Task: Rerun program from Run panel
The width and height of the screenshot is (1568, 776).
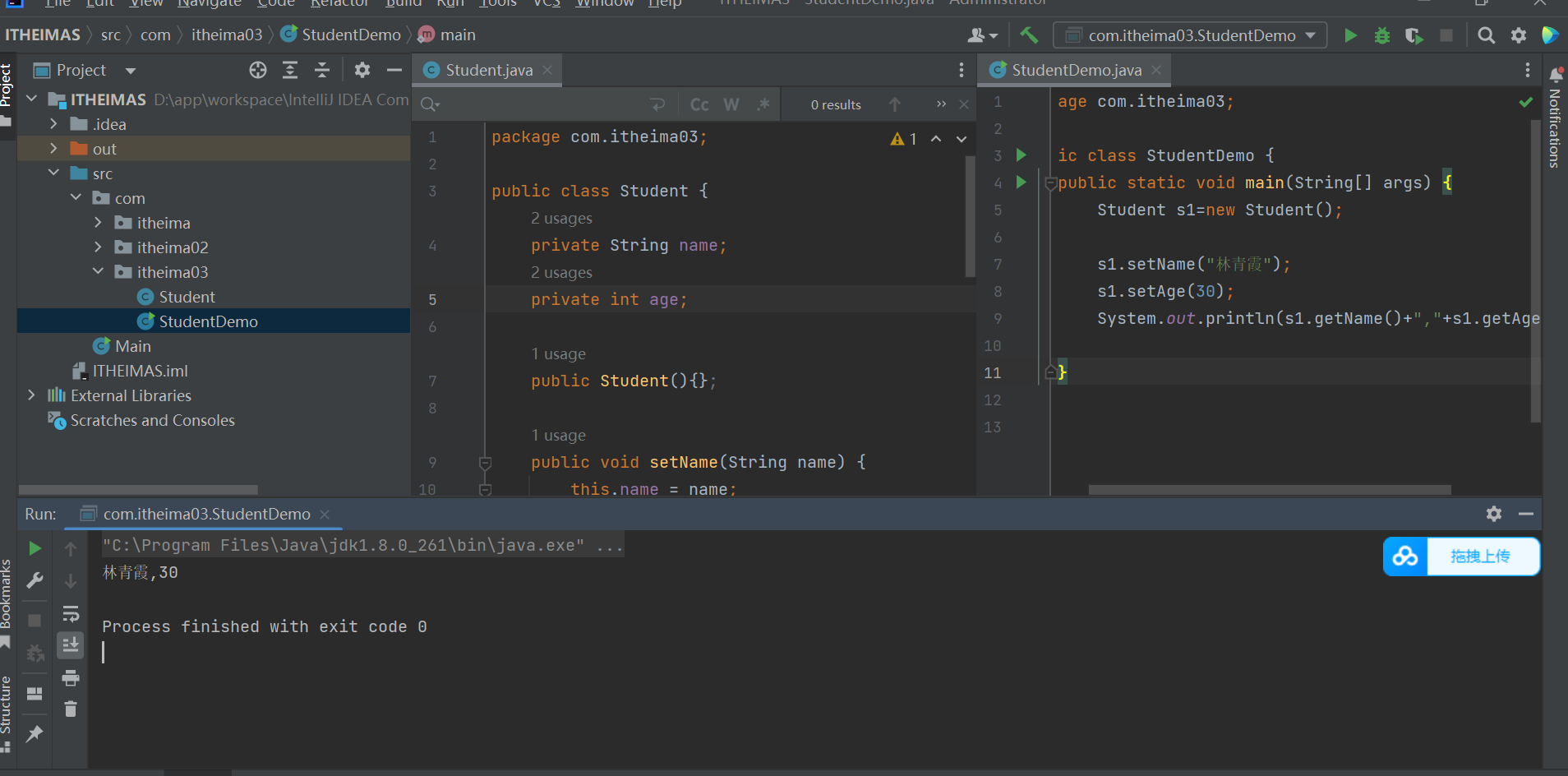Action: tap(35, 548)
